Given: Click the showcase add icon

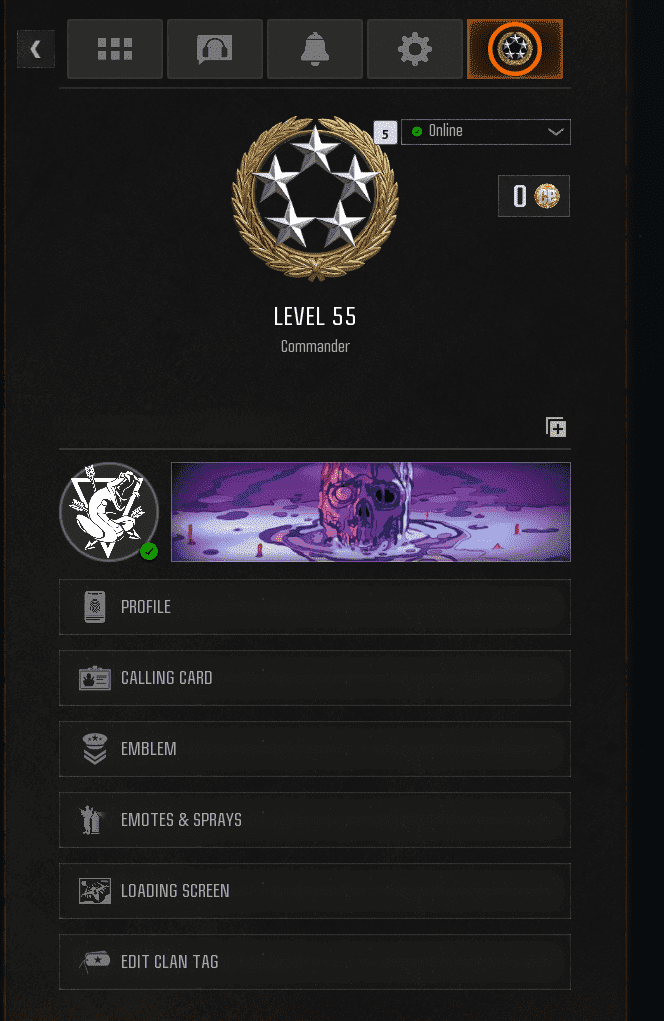Looking at the screenshot, I should (556, 427).
